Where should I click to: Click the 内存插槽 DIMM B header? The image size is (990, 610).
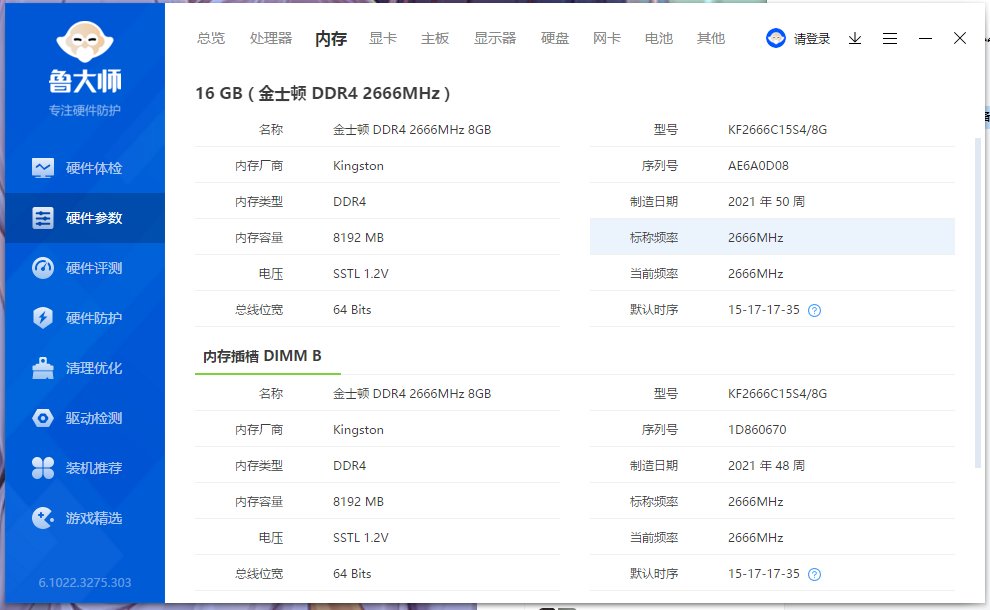[x=262, y=356]
